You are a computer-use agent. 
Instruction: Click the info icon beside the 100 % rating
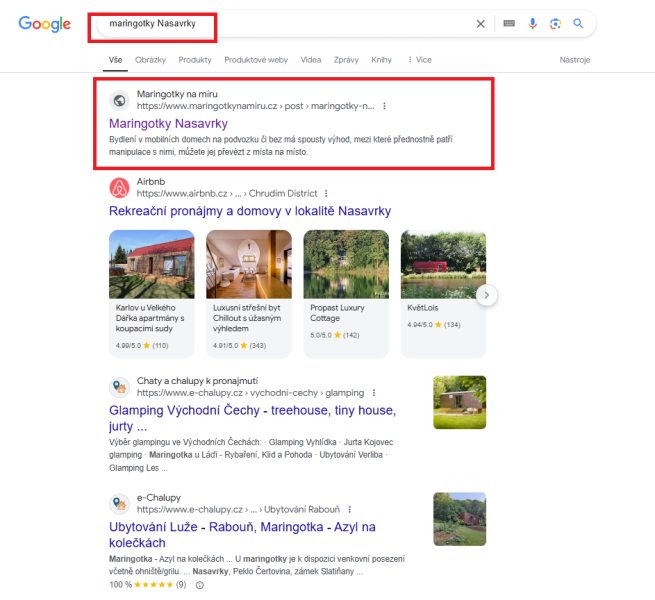pyautogui.click(x=200, y=585)
